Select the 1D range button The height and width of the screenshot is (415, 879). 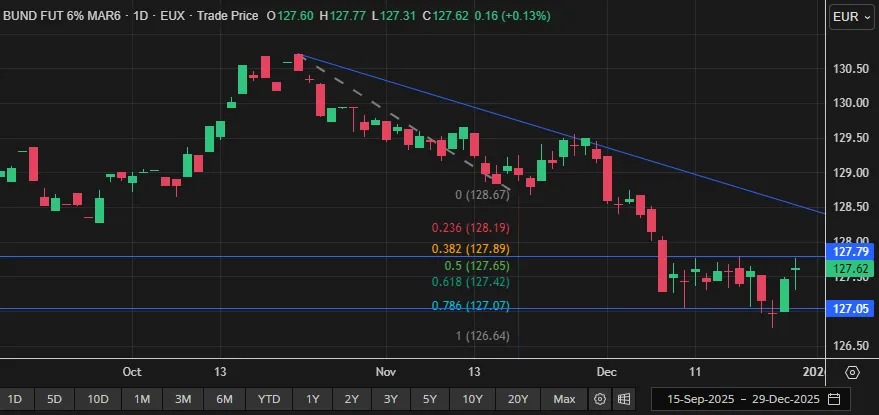pos(16,399)
